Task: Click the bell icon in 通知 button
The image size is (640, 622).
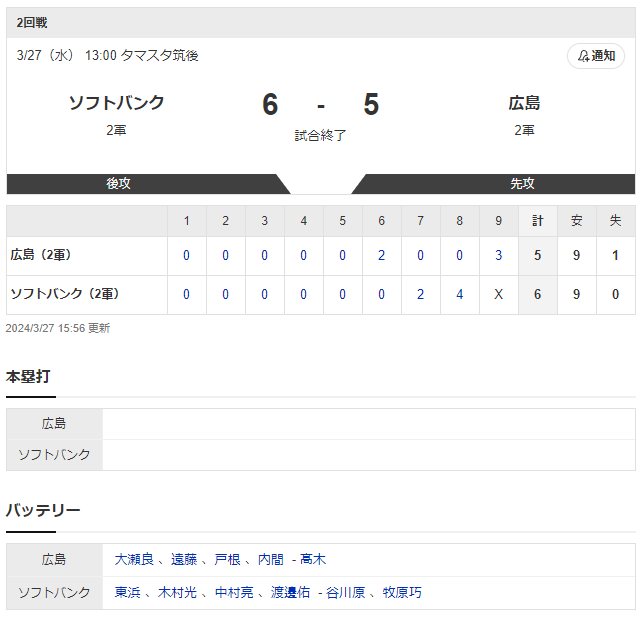Action: point(583,56)
